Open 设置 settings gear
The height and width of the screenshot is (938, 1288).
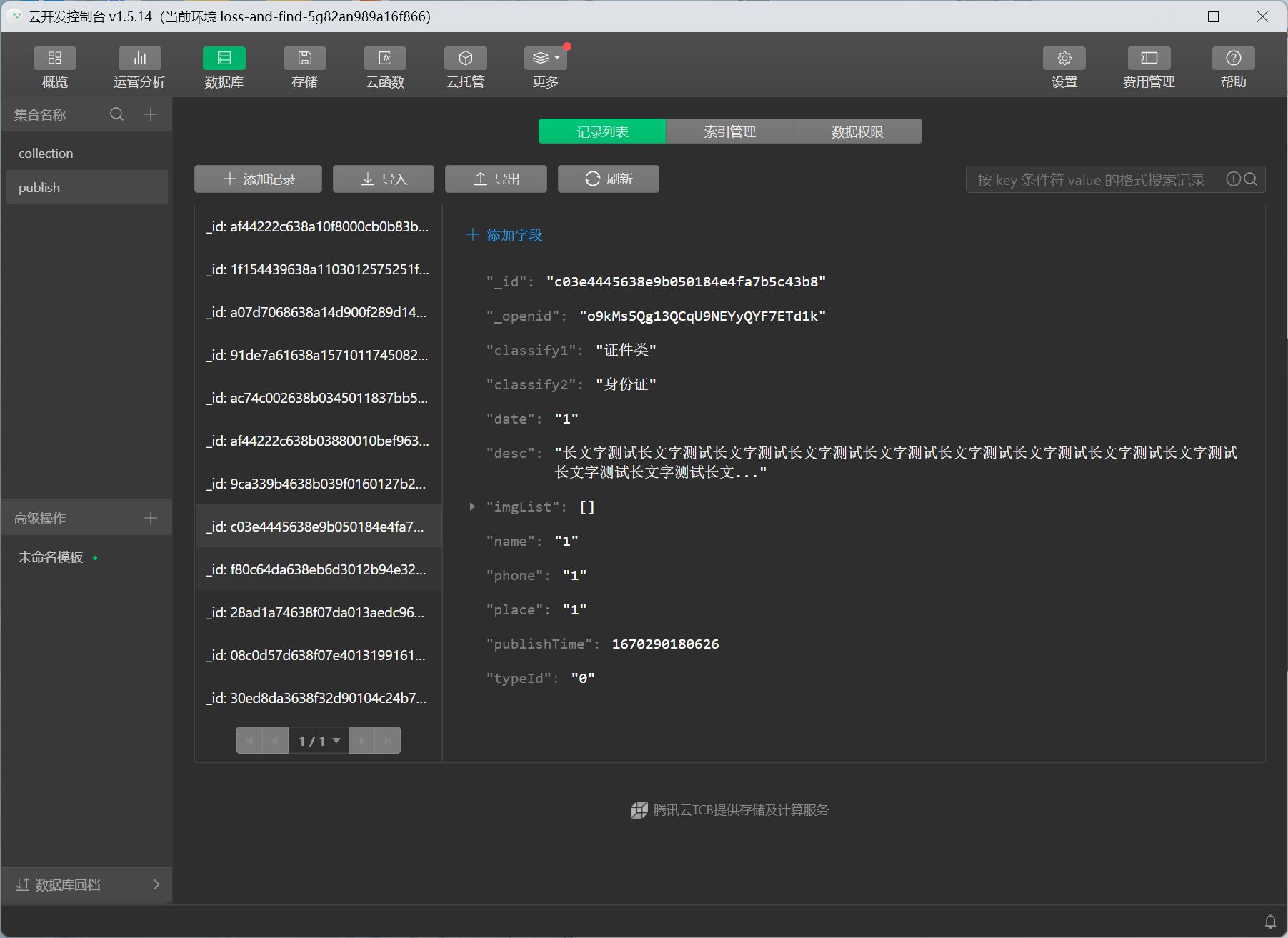pos(1064,59)
